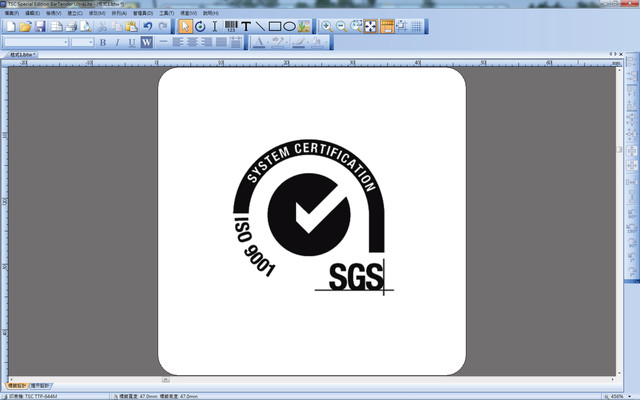Image resolution: width=640 pixels, height=400 pixels.
Task: Click the line color pen swatch
Action: click(298, 42)
